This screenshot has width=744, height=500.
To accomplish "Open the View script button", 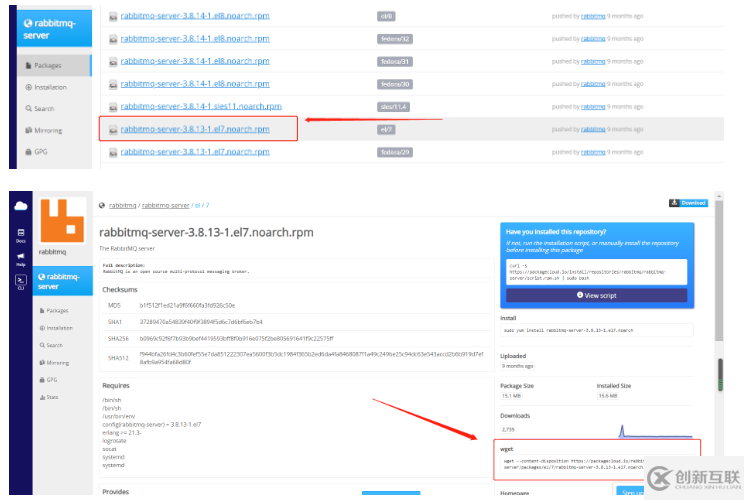I will (596, 295).
